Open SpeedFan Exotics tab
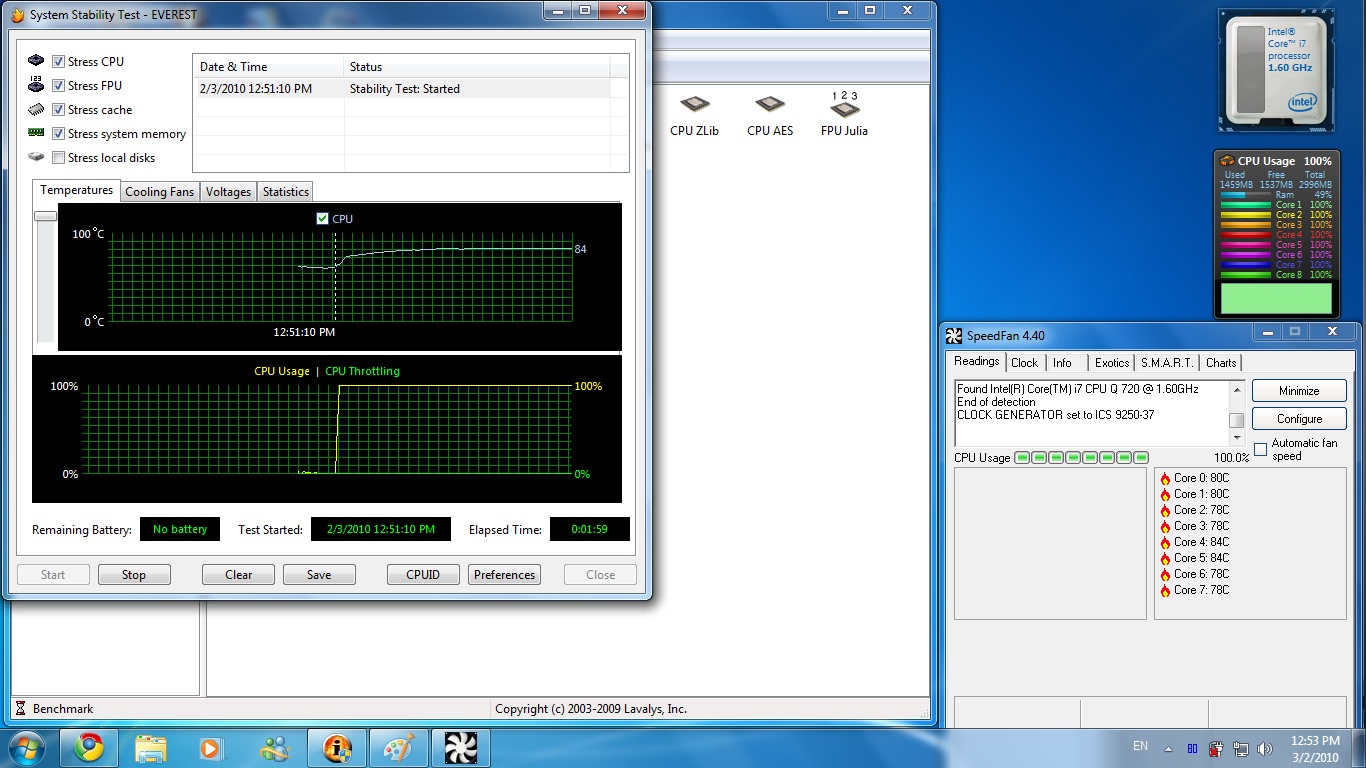This screenshot has height=768, width=1366. [1112, 362]
